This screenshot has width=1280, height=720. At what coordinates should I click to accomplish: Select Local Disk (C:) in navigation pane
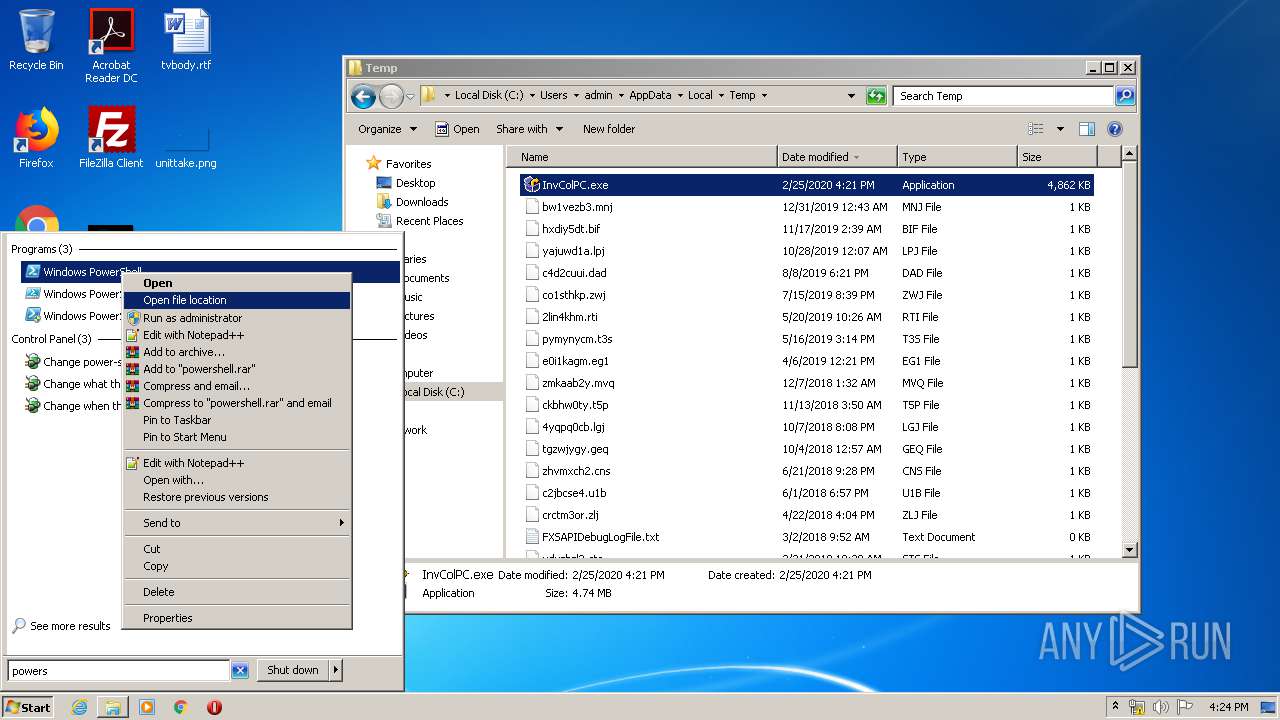(436, 392)
